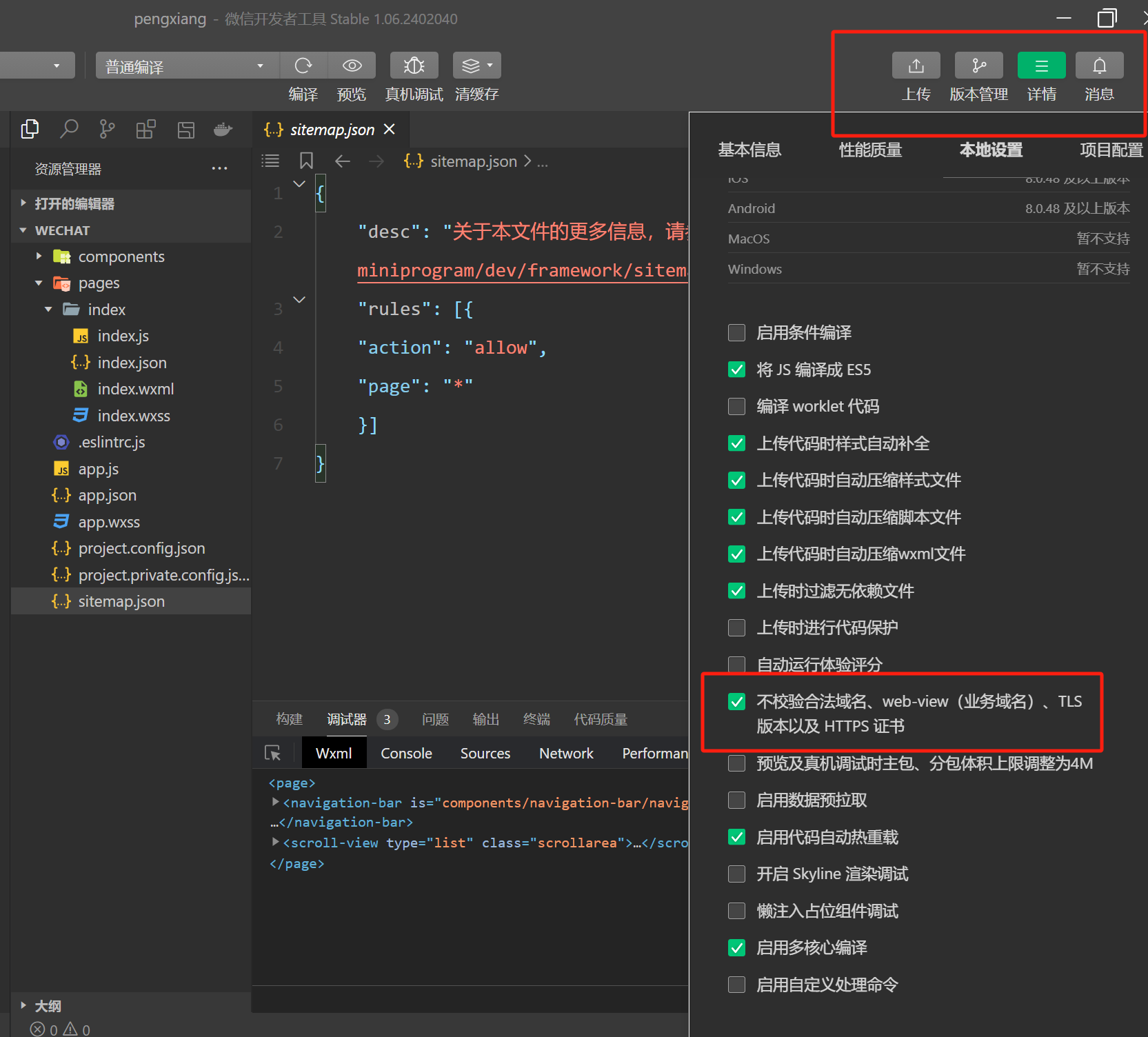Screen dimensions: 1148x1037
Task: Open real-device debugging bug icon
Action: (414, 66)
